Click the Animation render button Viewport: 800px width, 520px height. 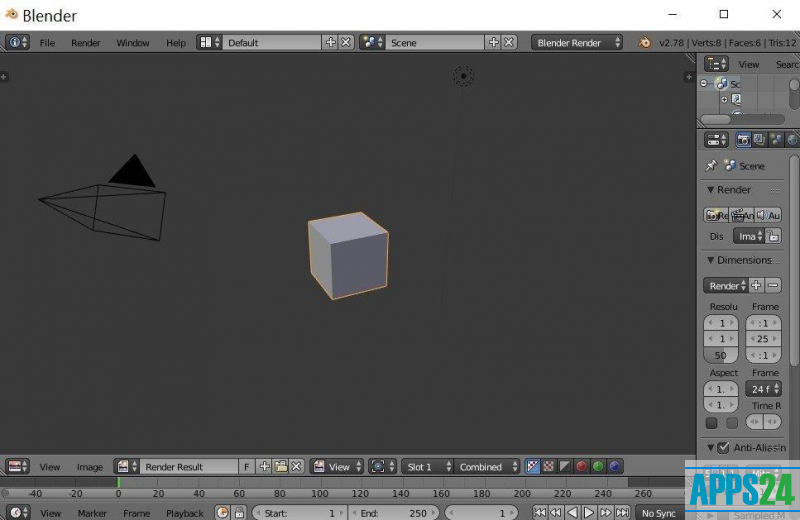[742, 215]
